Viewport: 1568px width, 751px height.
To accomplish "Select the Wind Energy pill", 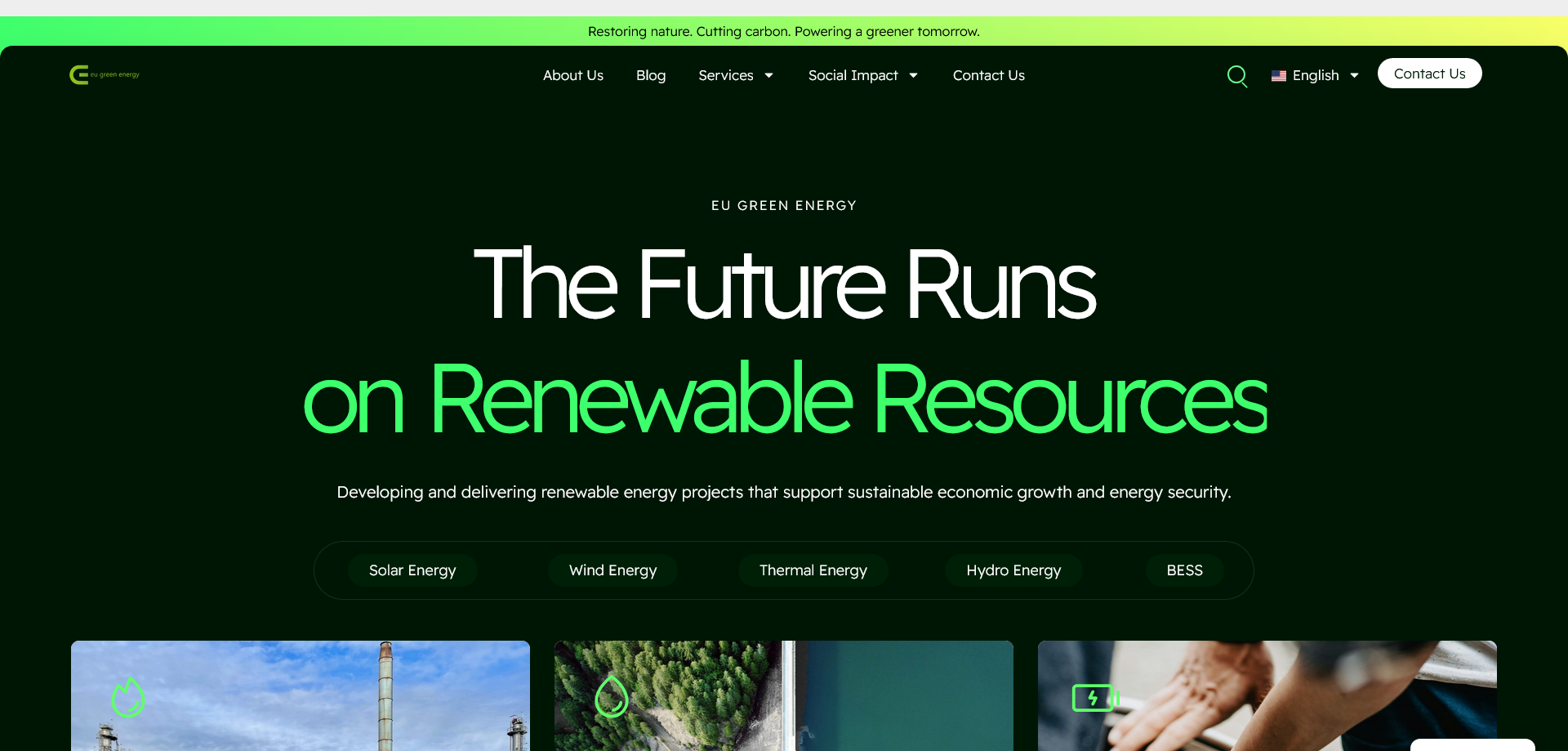I will [x=612, y=570].
